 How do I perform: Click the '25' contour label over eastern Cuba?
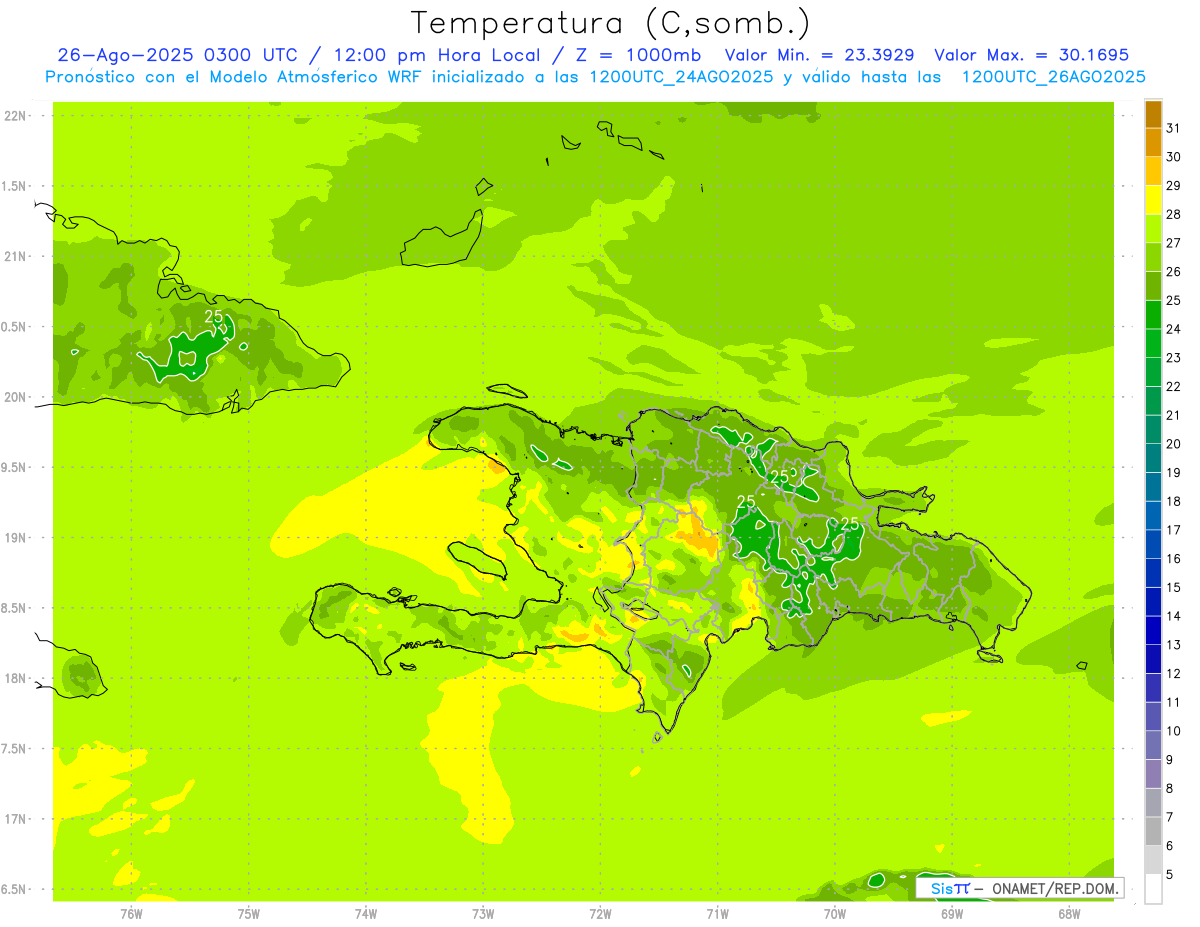point(213,316)
